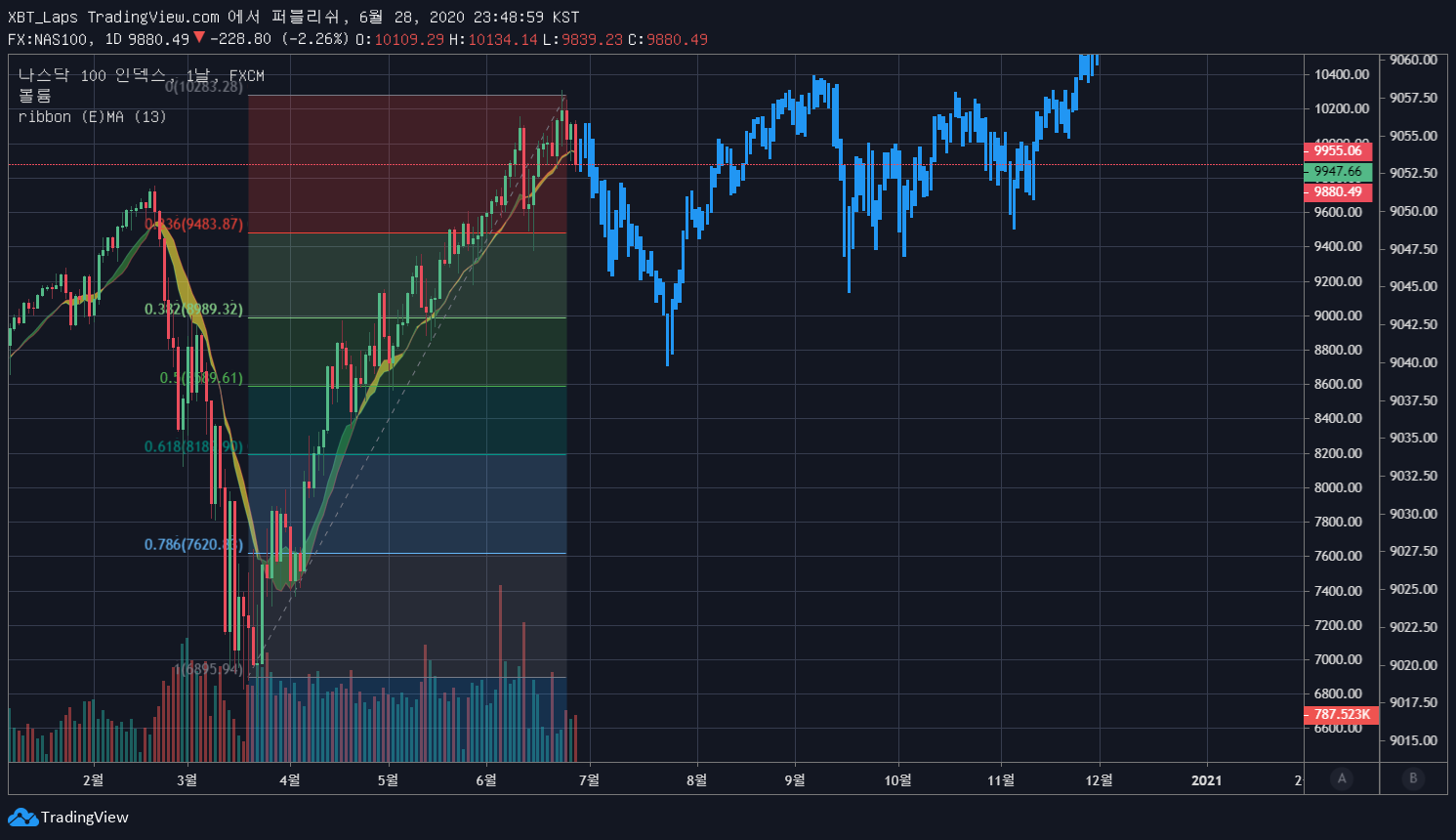This screenshot has height=840, width=1456.
Task: Click the 8월 label on time axis
Action: (x=696, y=779)
